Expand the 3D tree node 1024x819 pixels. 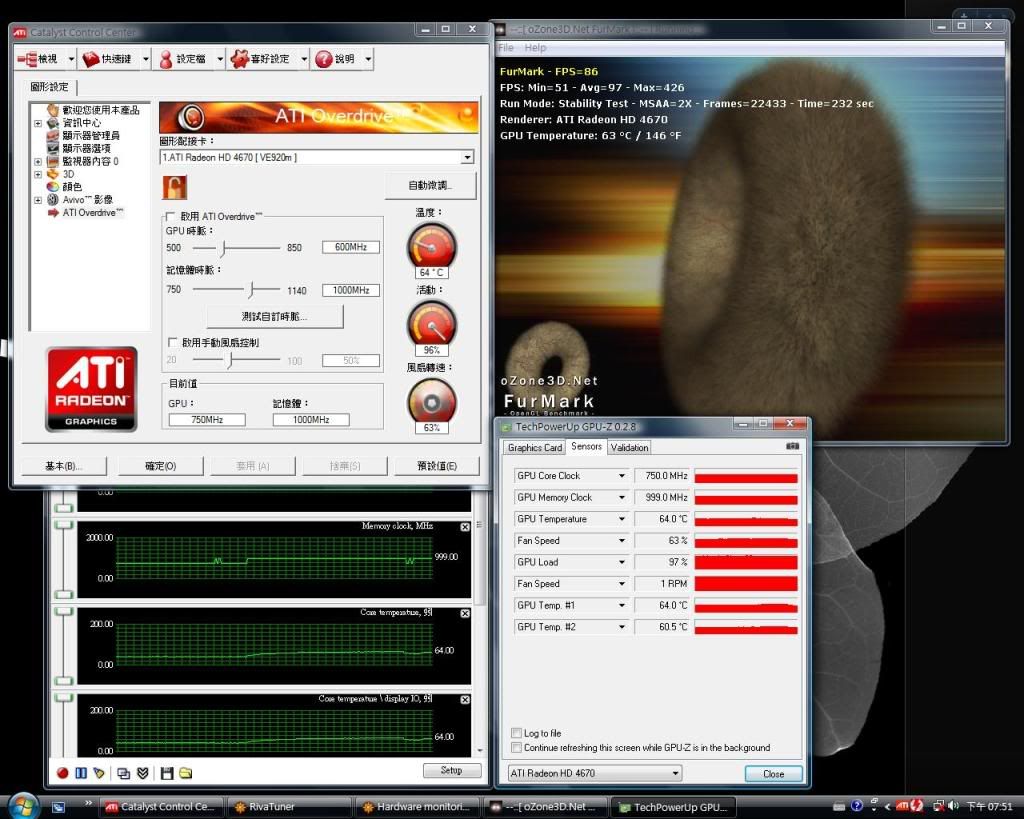coord(38,174)
